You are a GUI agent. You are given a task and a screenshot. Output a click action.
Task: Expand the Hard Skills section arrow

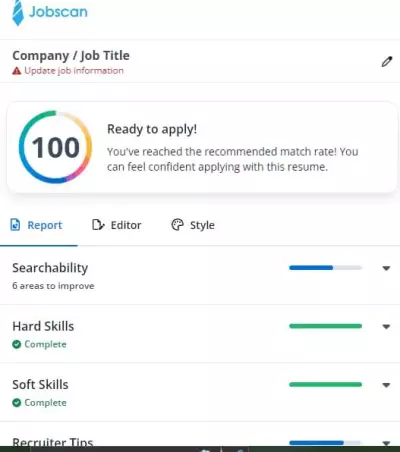coord(386,327)
